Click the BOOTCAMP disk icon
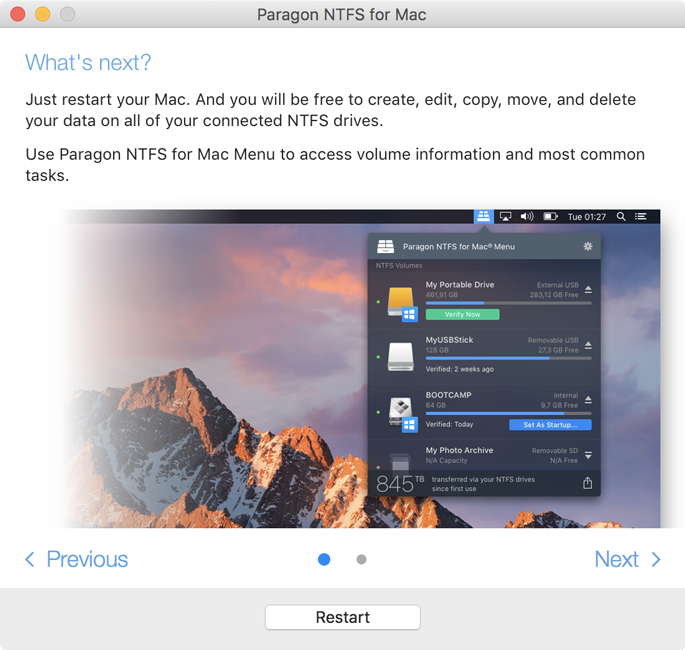 tap(402, 414)
